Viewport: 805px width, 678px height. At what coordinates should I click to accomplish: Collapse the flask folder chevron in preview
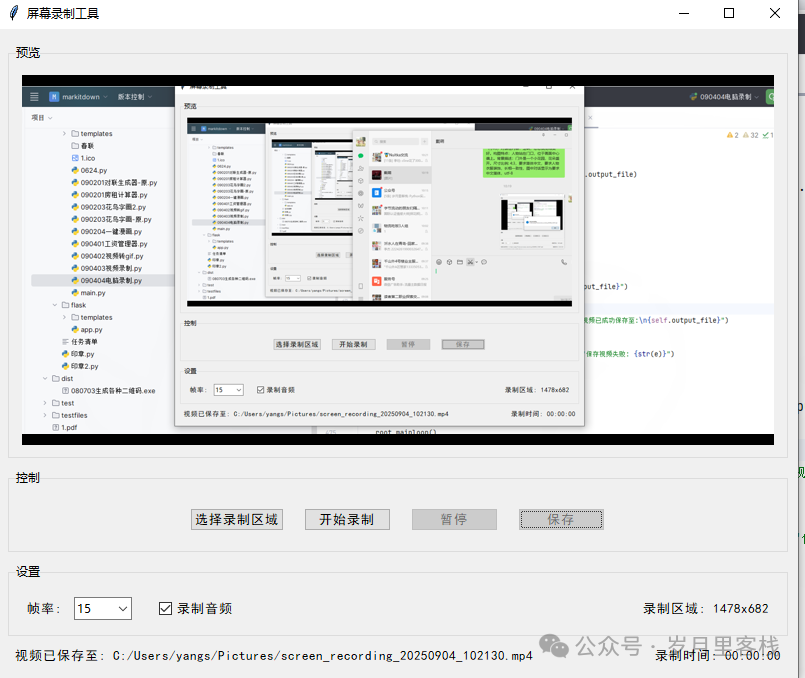click(x=55, y=305)
